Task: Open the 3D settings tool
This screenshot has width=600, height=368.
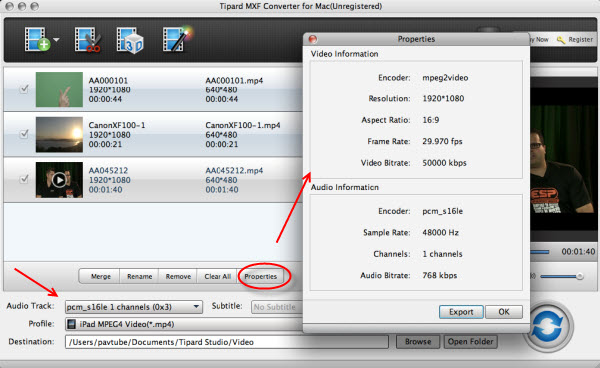Action: (x=130, y=40)
